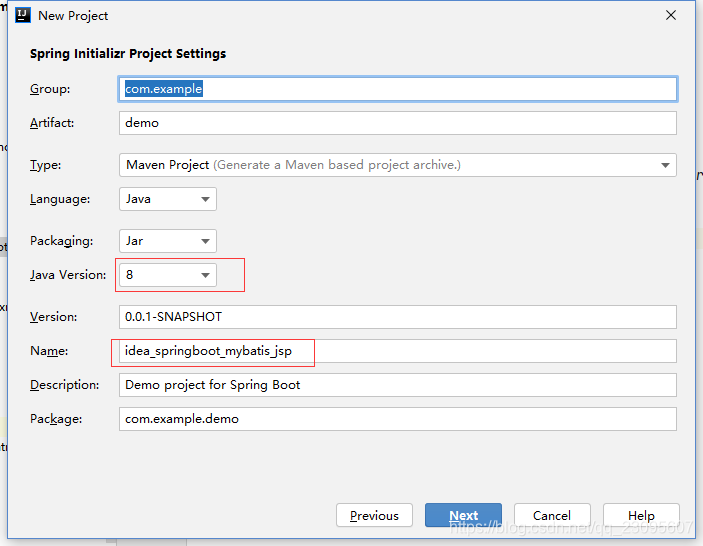Open the Java Version dropdown set to 8
Image resolution: width=703 pixels, height=546 pixels.
click(x=168, y=275)
